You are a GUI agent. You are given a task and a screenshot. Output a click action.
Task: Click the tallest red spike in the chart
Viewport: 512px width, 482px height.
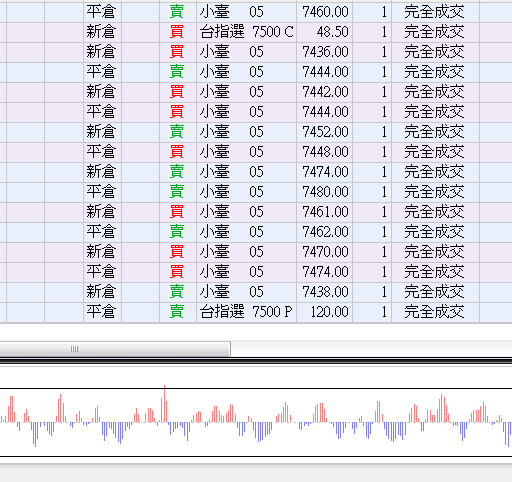(164, 404)
